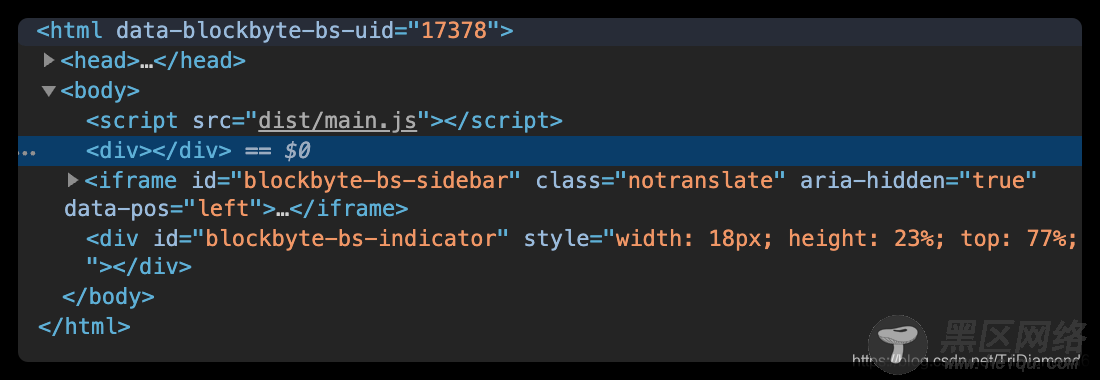Click the three-dot actions on selected div row

point(26,152)
